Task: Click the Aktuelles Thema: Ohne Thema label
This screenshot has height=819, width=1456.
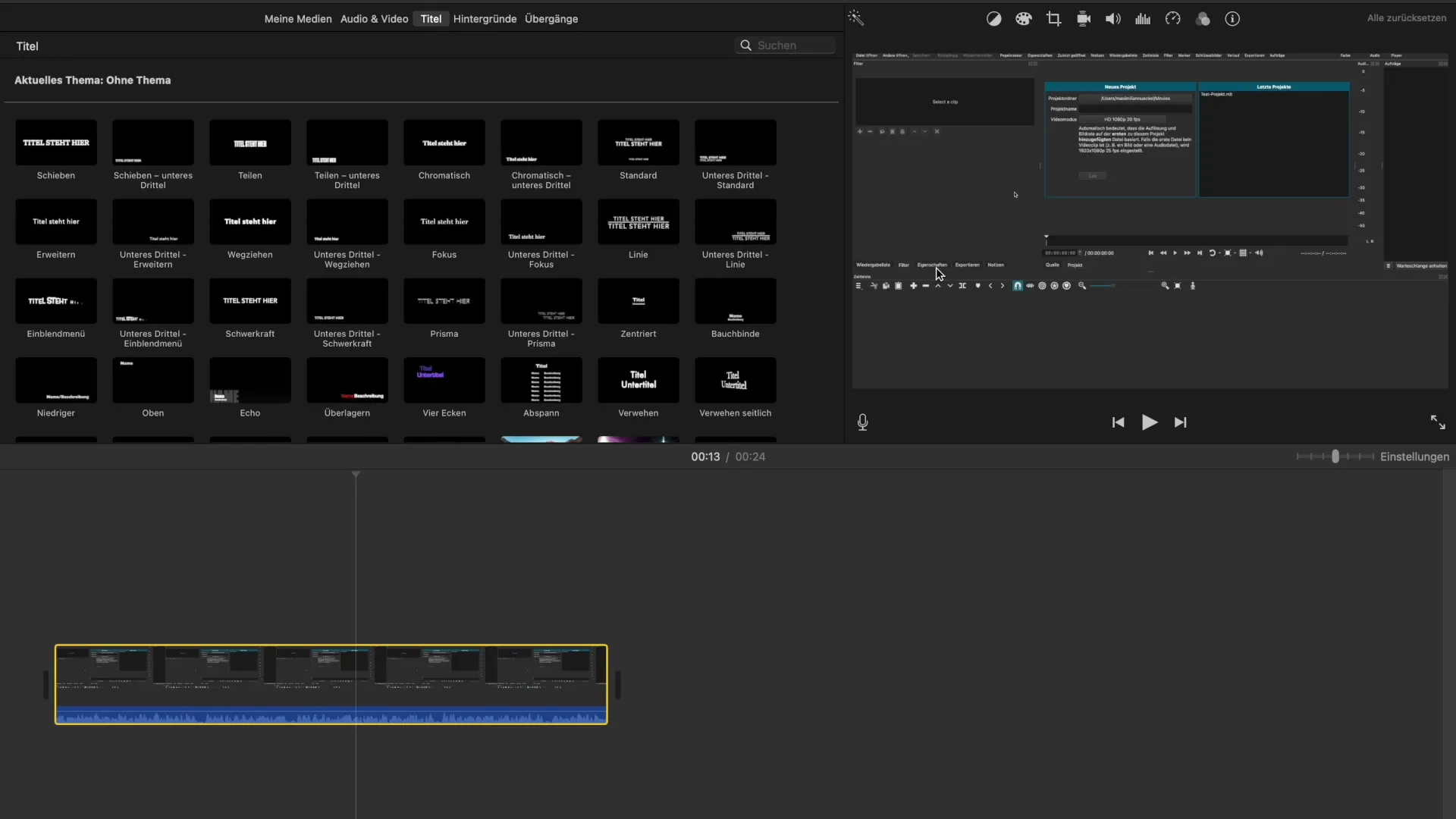Action: pyautogui.click(x=93, y=80)
